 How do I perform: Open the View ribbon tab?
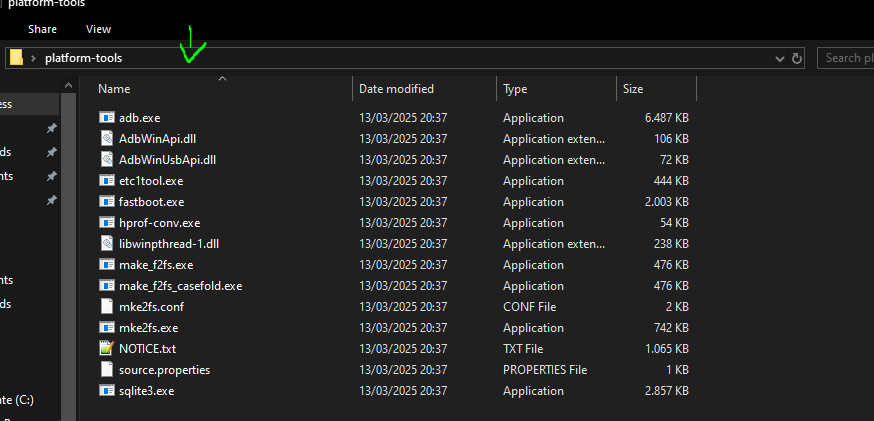coord(98,29)
